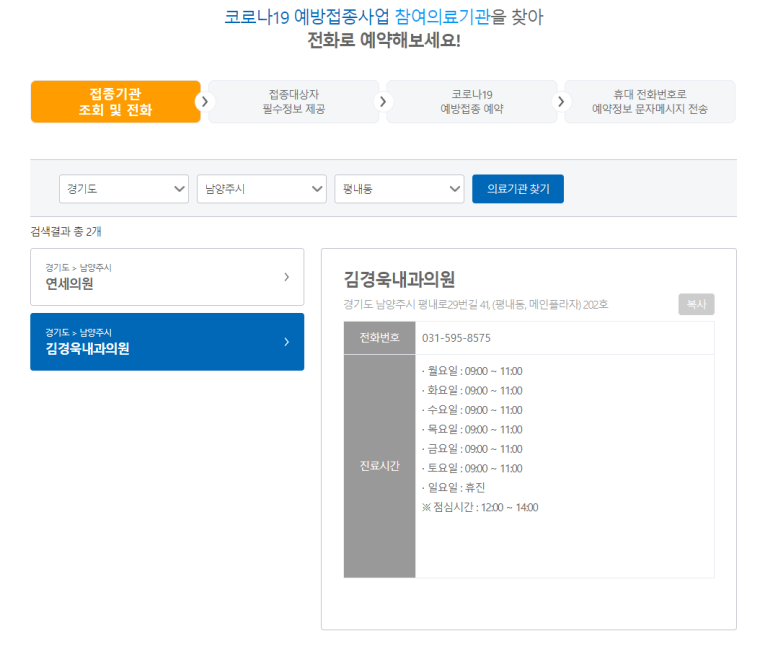
Task: Click the 일요일 : 휴진 row
Action: [454, 488]
